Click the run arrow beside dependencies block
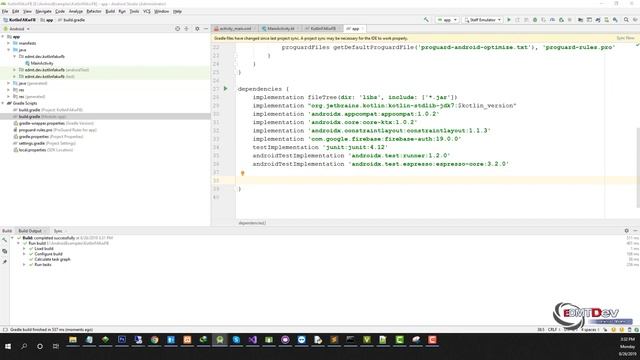Screen dimensions: 640x360 tap(225, 89)
